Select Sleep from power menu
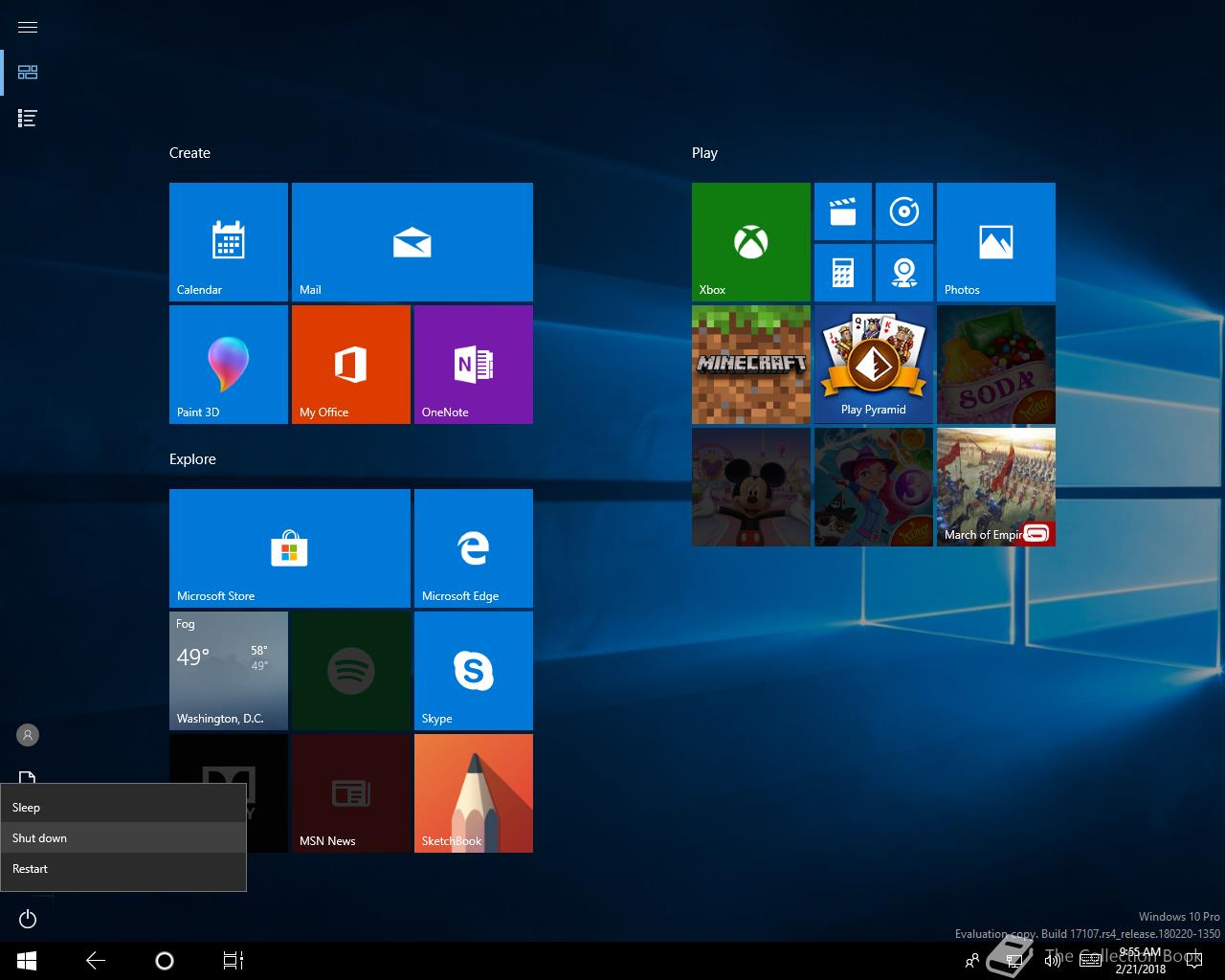Viewport: 1225px width, 980px height. click(x=123, y=808)
